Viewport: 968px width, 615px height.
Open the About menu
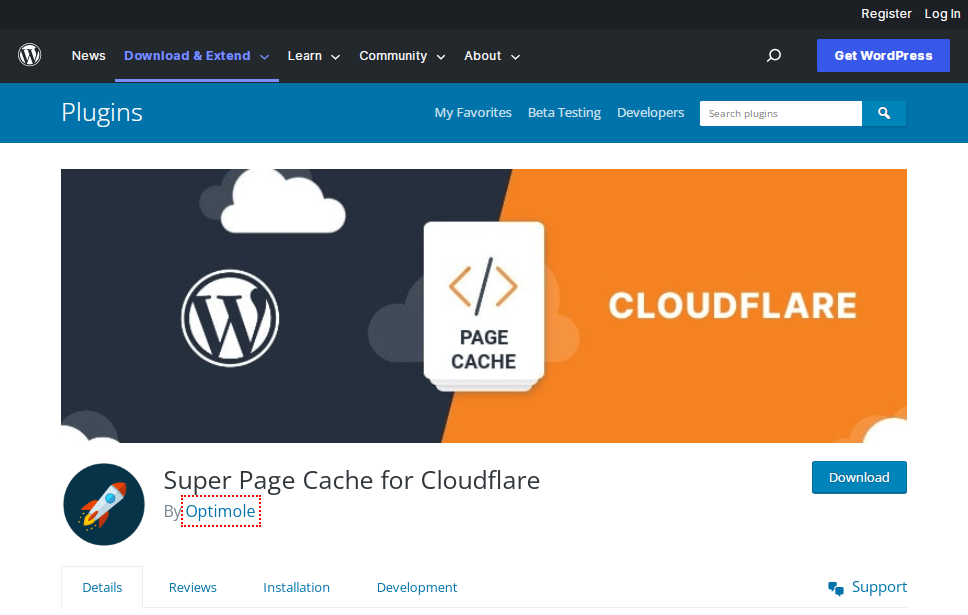click(x=482, y=56)
